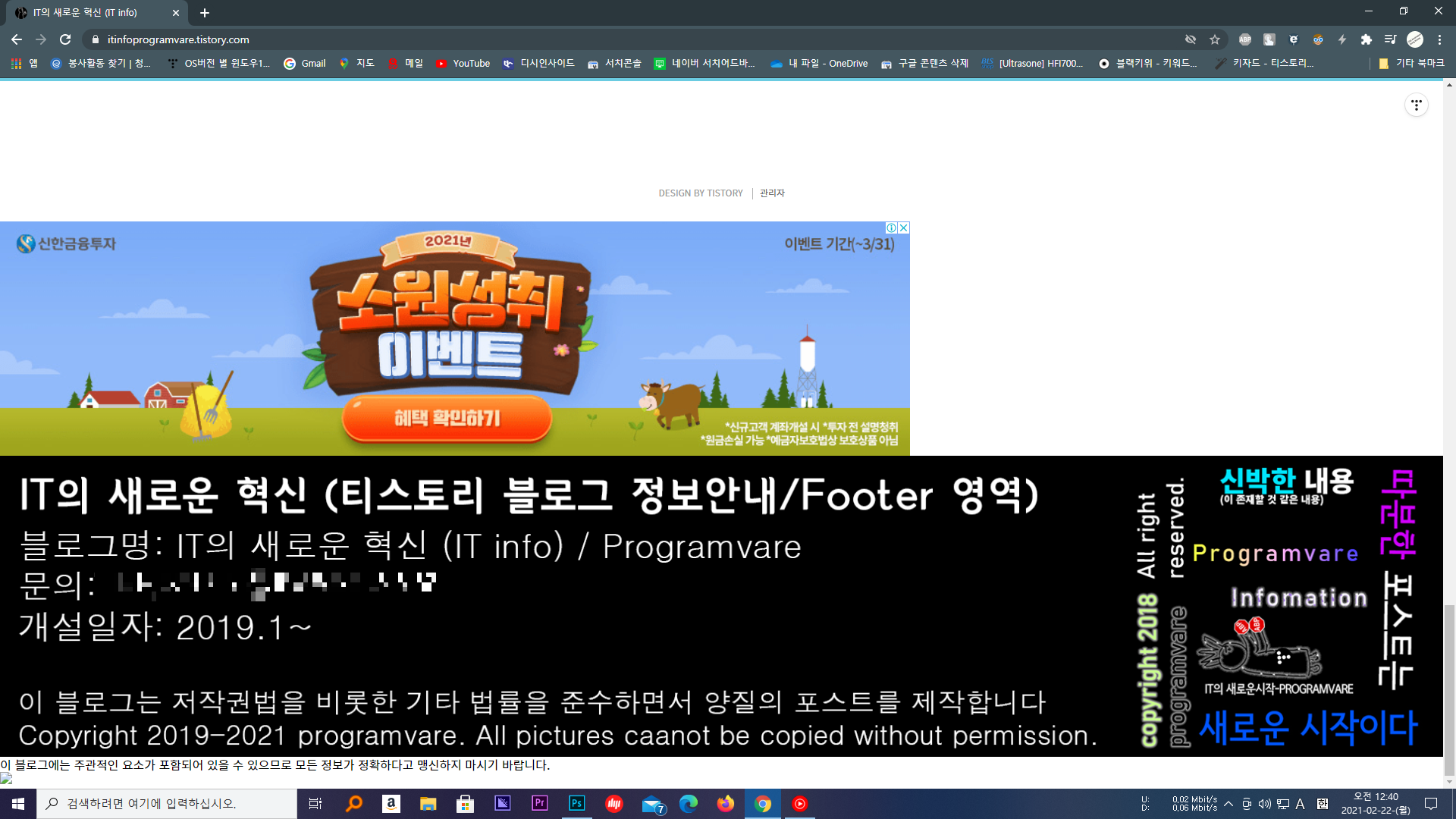Launch Premiere Pro from the taskbar
This screenshot has height=819, width=1456.
pyautogui.click(x=539, y=804)
